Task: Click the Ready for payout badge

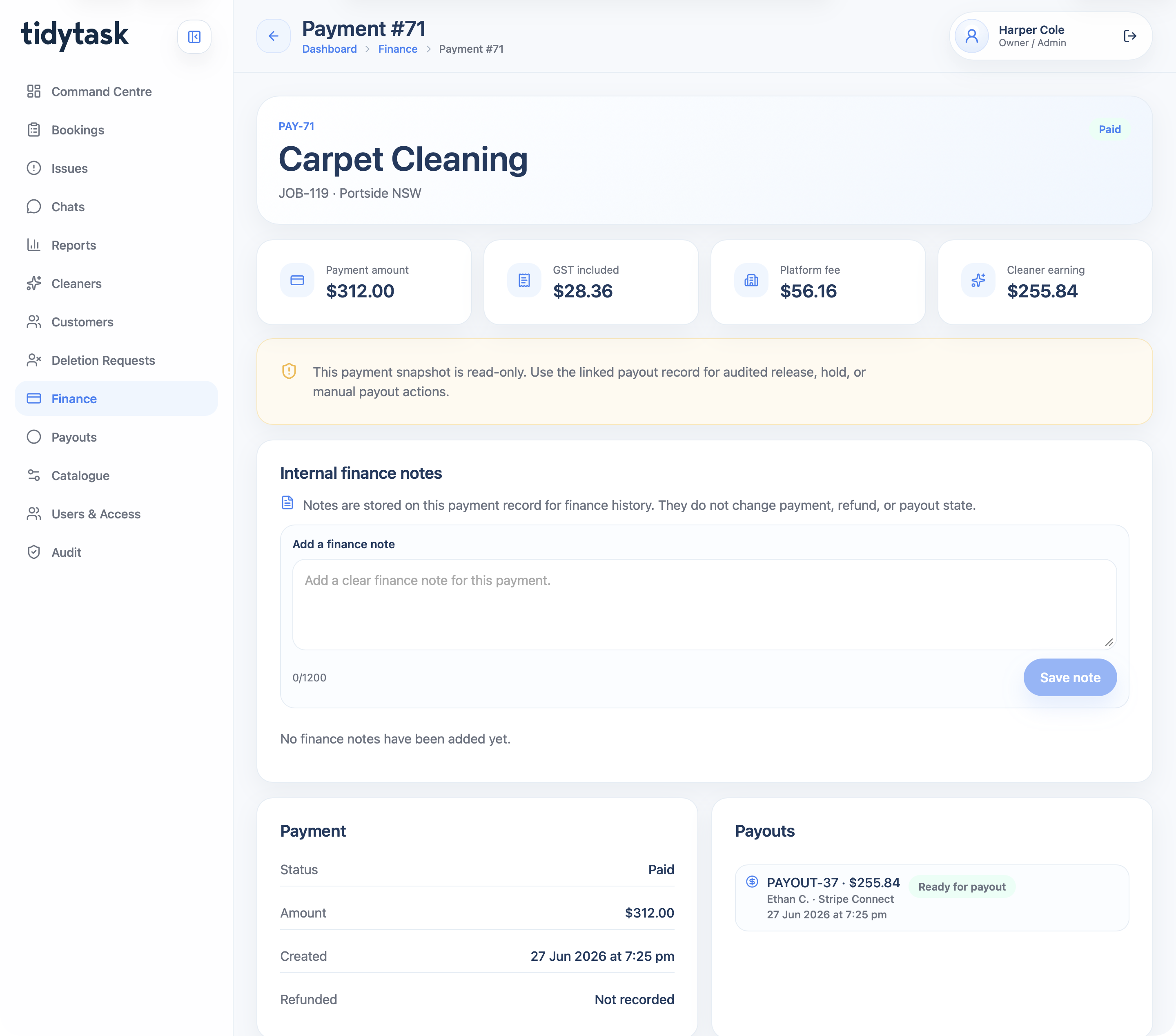Action: pyautogui.click(x=961, y=887)
